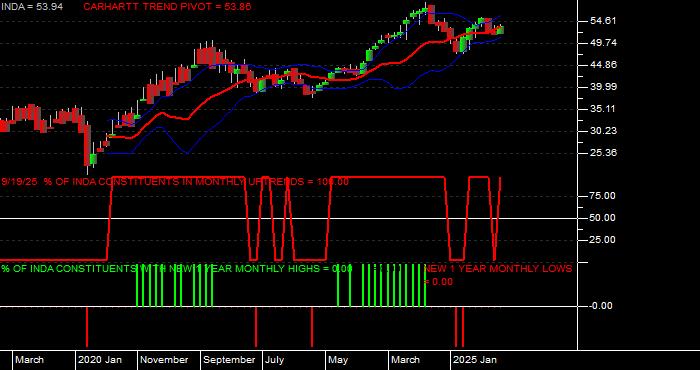Viewport: 700px width, 370px height.
Task: Select the 44.86 price axis value
Action: pos(603,65)
